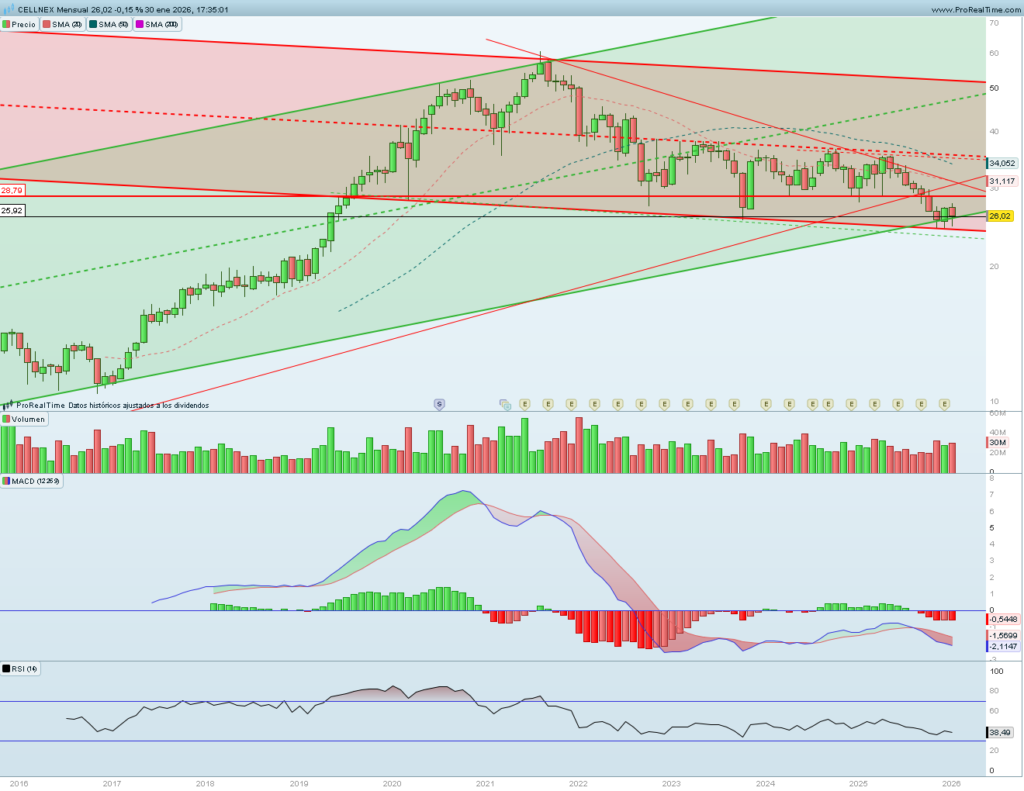Select the 38,49 RSI value label
This screenshot has width=1024, height=791.
[1000, 732]
